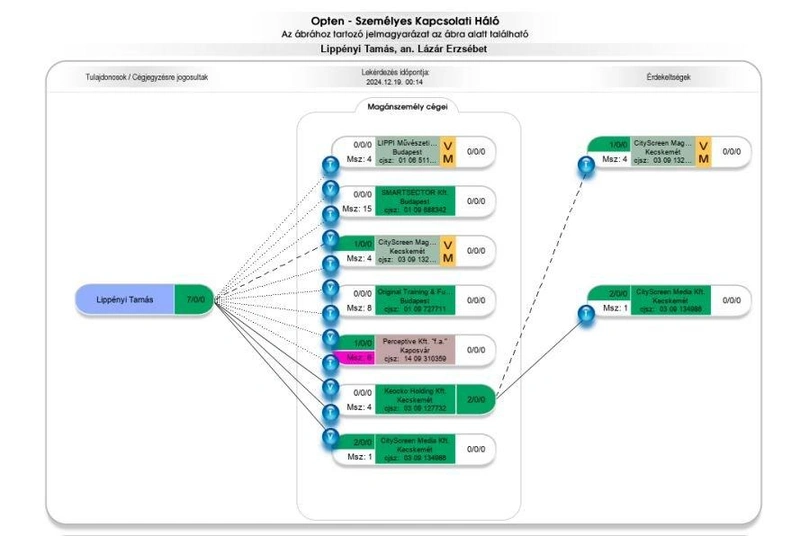Click the 2/0/0 counter on Keocko Holding node
The image size is (800, 536).
point(476,400)
